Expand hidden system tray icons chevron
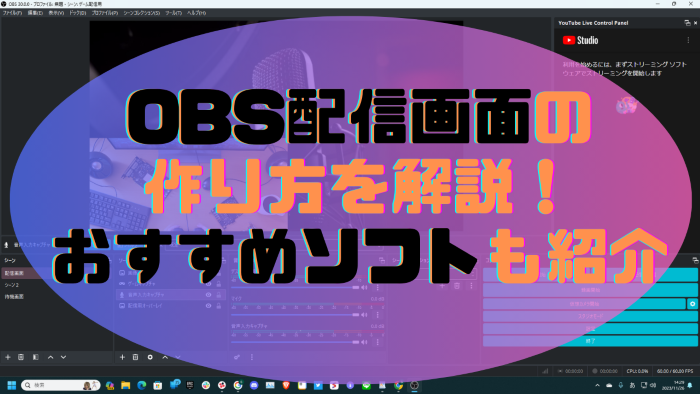The width and height of the screenshot is (700, 394). tap(597, 385)
